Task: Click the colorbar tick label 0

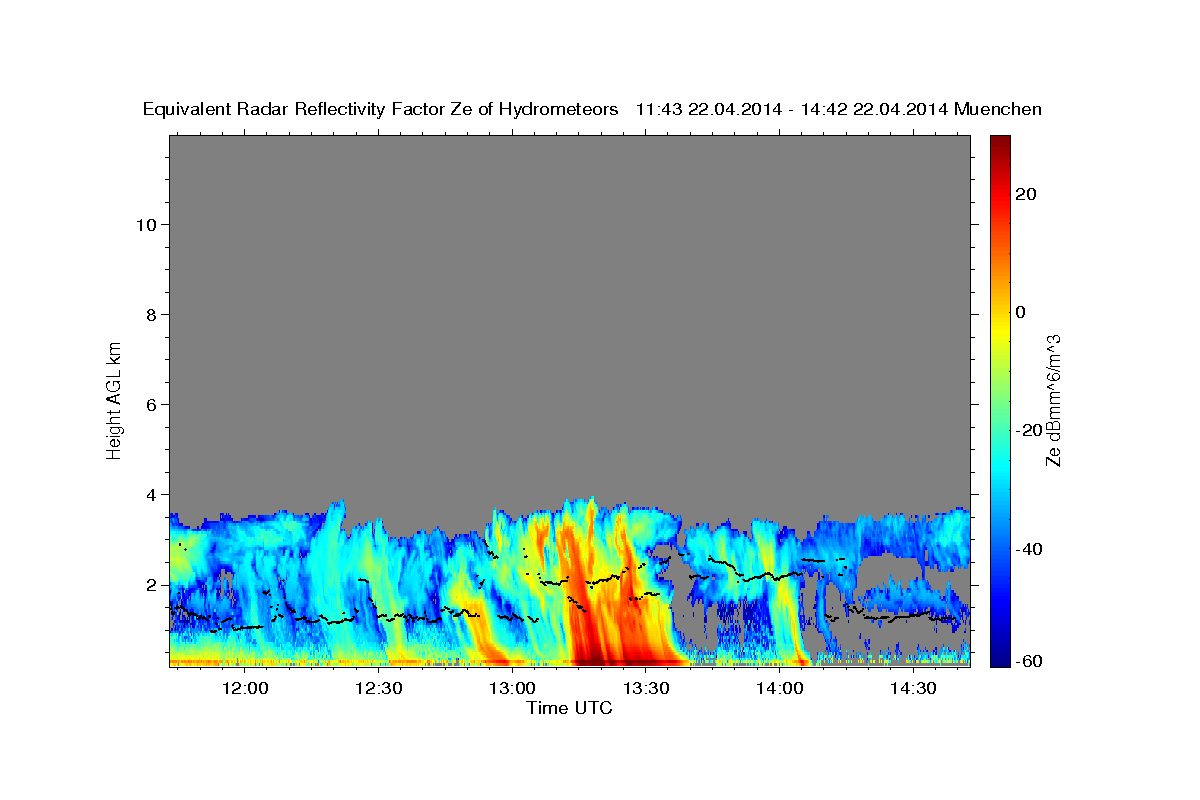Action: tap(1021, 312)
